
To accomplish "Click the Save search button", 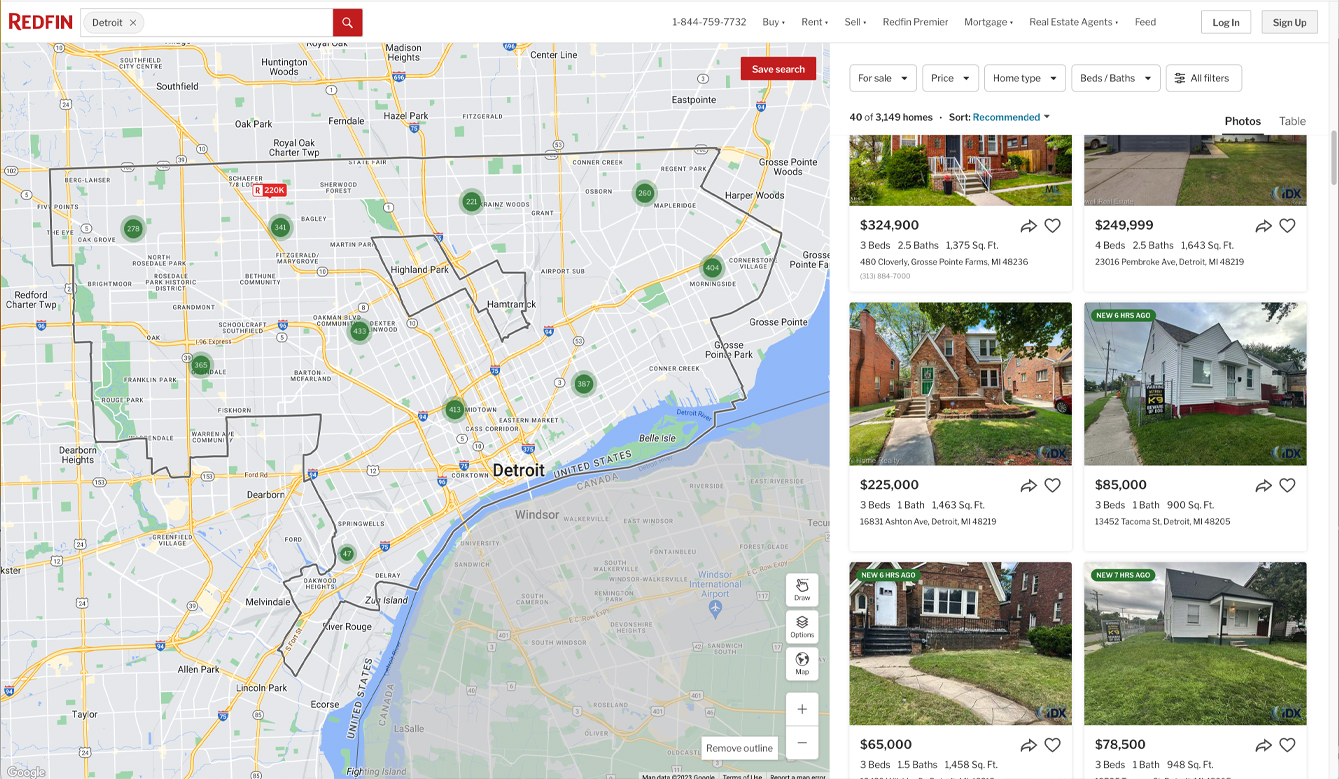I will pos(778,69).
